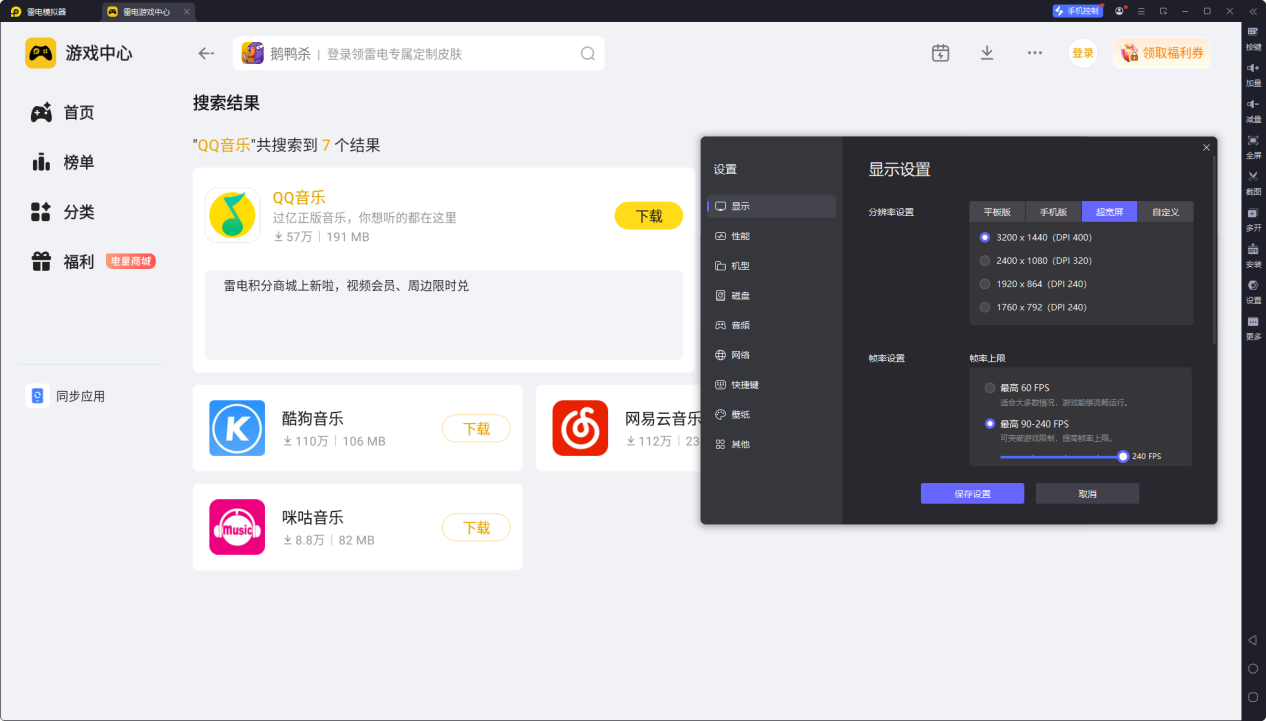The width and height of the screenshot is (1266, 721).
Task: Click the back arrow beside search box
Action: (x=206, y=54)
